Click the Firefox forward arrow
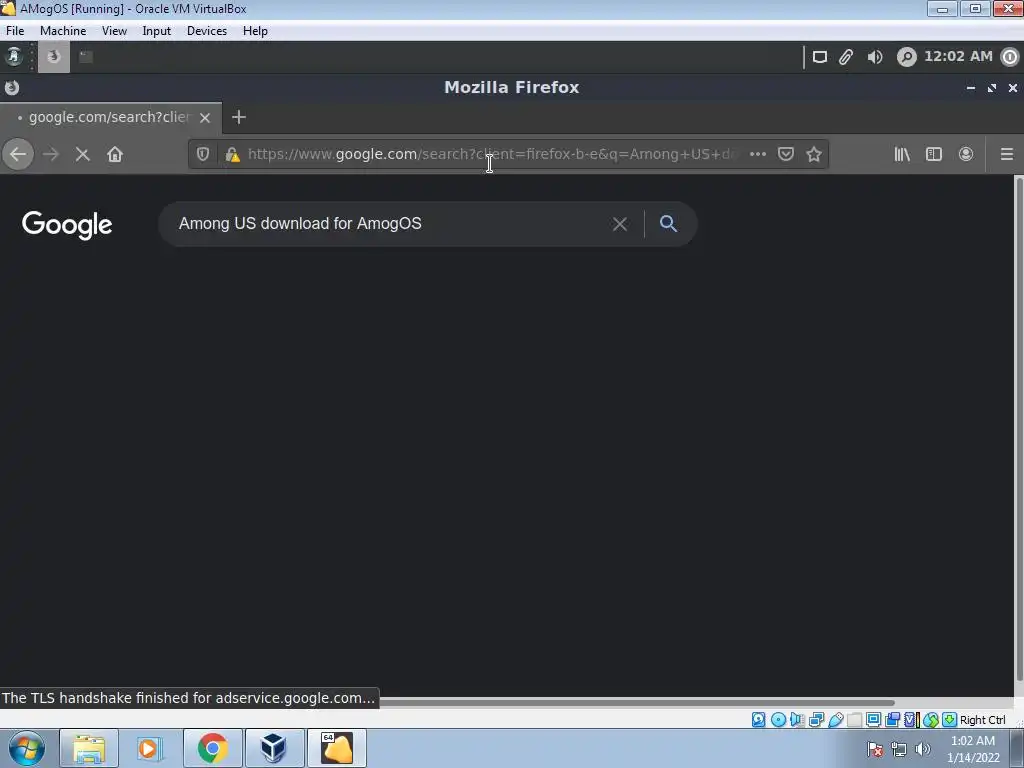Viewport: 1024px width, 768px height. pyautogui.click(x=50, y=155)
